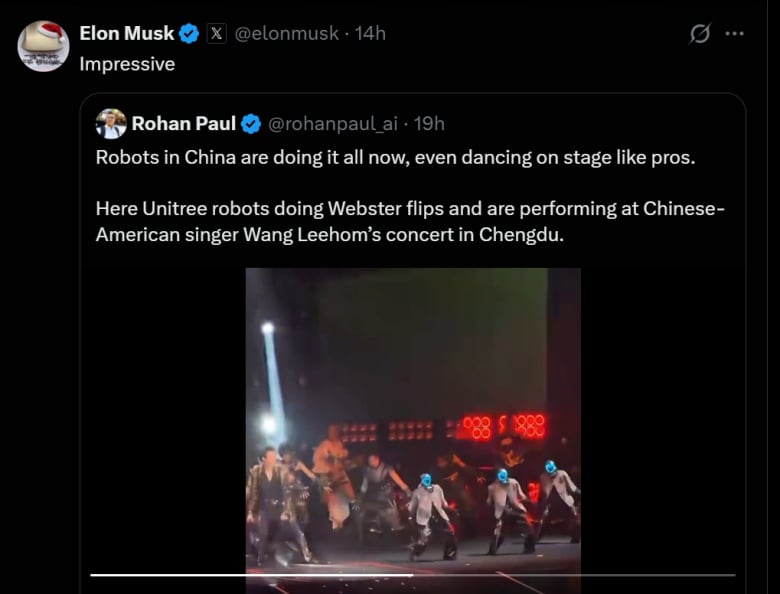
Task: Seek using the video progress bar
Action: (x=413, y=575)
